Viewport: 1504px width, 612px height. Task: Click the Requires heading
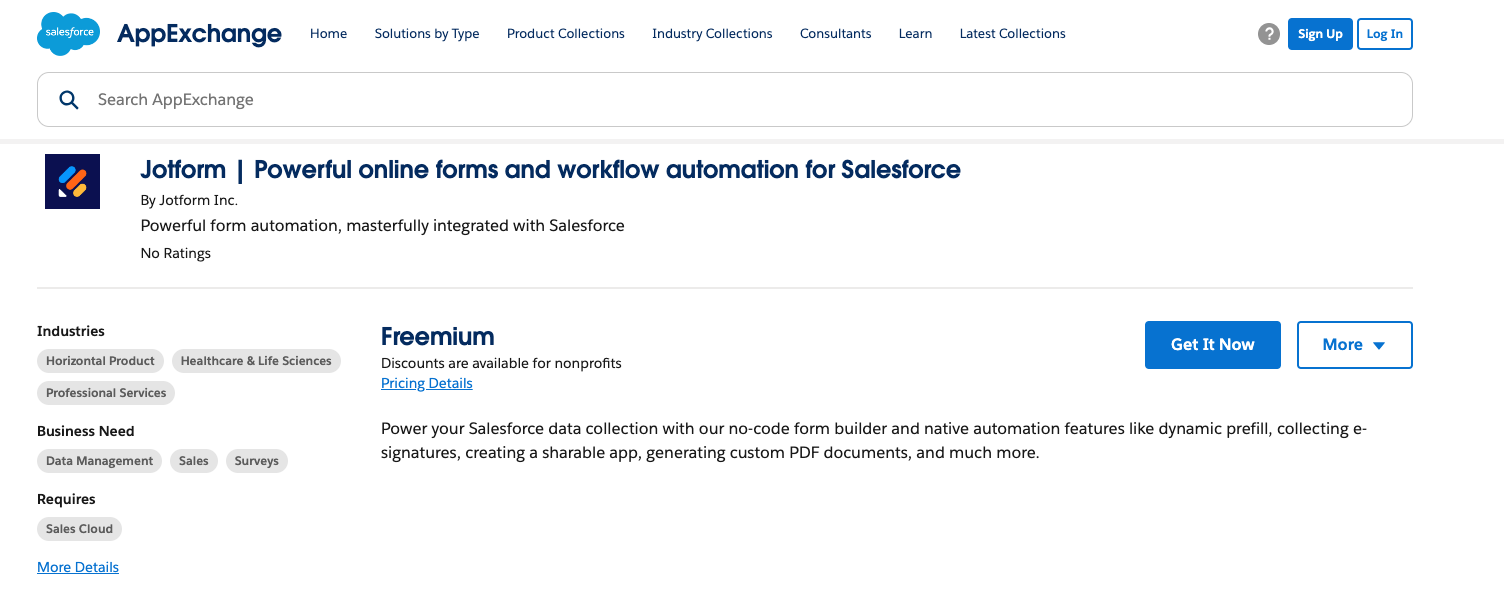(66, 499)
